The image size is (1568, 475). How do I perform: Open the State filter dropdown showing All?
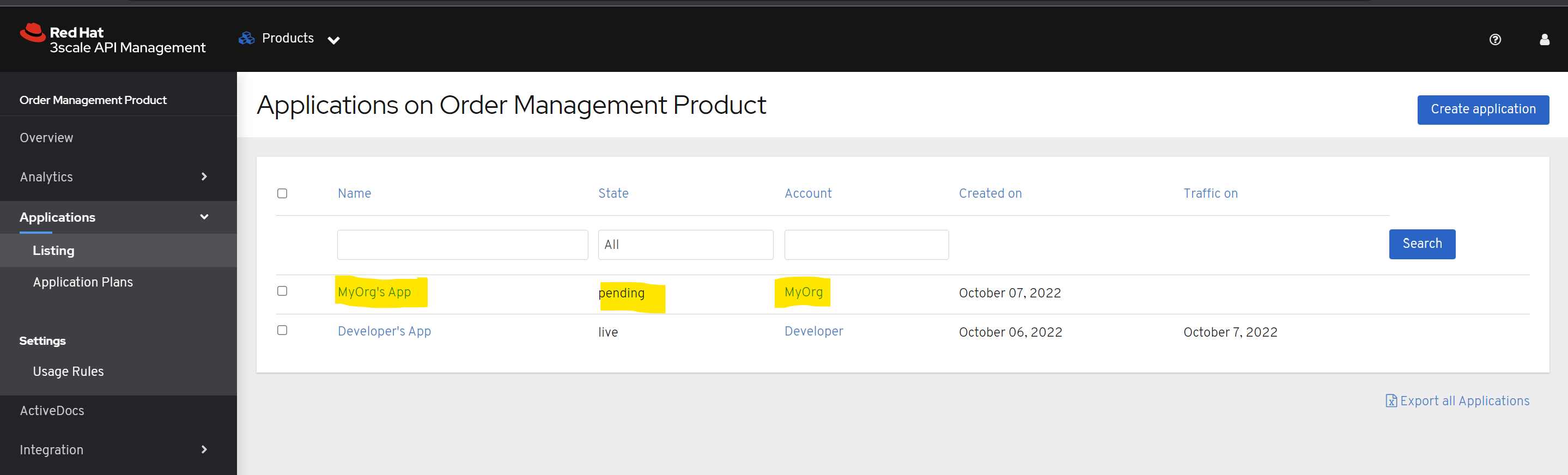point(685,245)
